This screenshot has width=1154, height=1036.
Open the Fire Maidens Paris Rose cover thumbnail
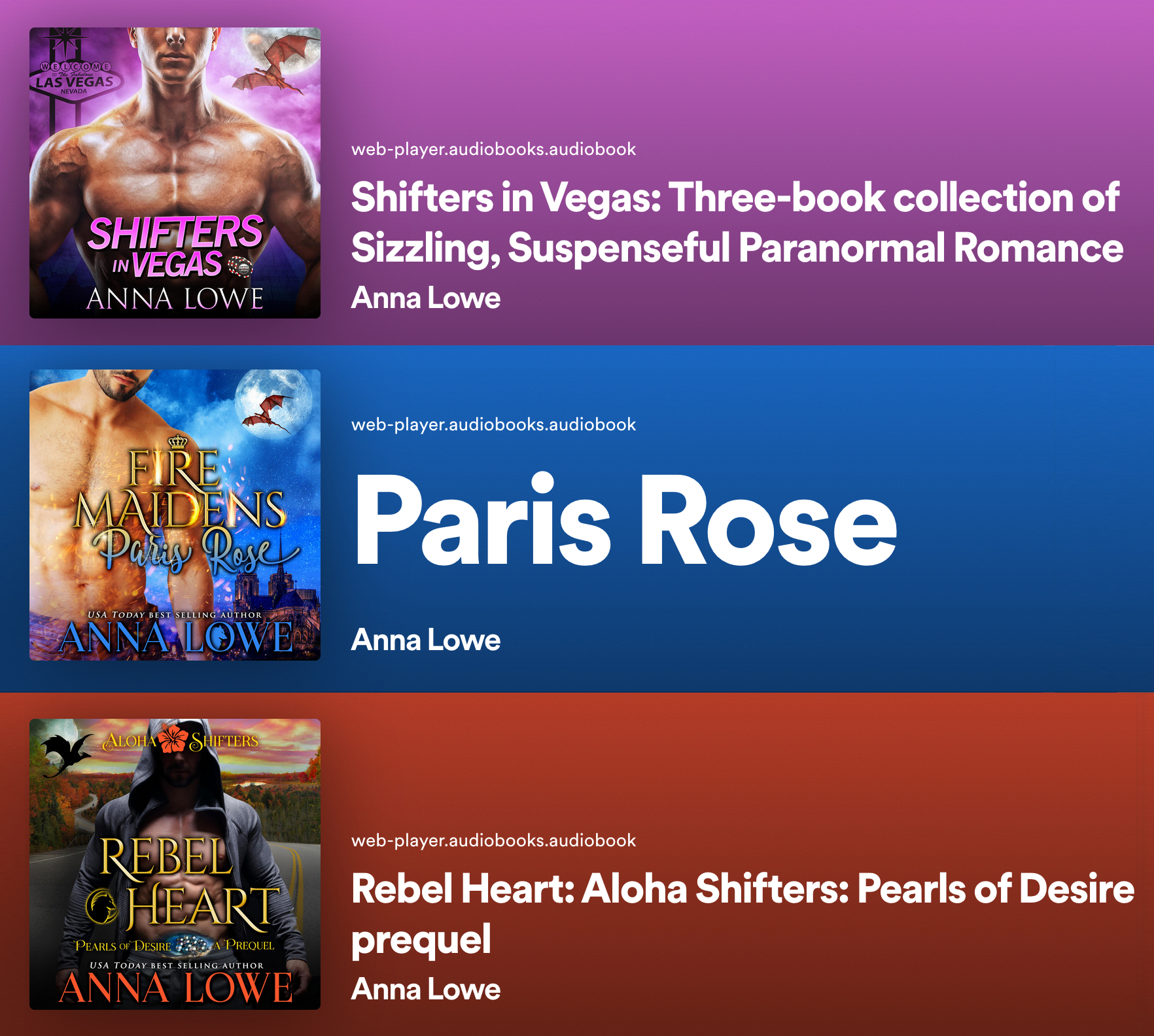(175, 515)
